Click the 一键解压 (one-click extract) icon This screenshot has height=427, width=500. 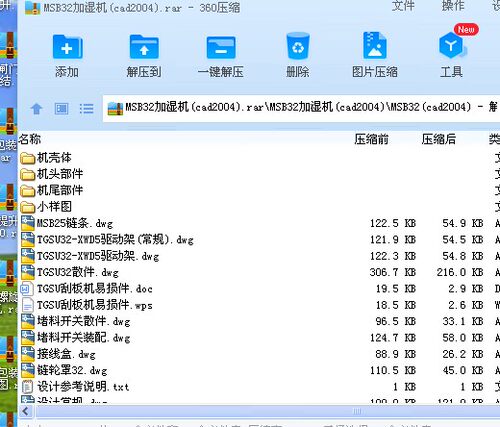point(221,47)
